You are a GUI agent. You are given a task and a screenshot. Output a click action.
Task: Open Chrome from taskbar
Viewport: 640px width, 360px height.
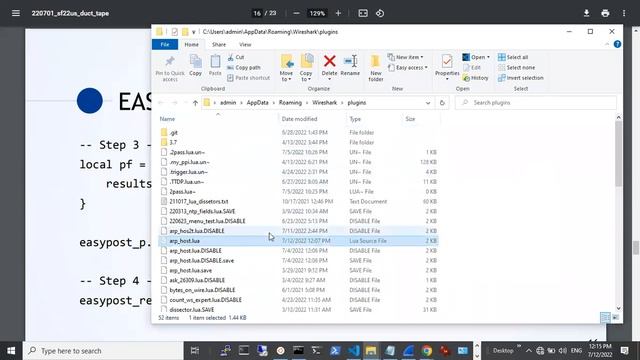[x=427, y=351]
